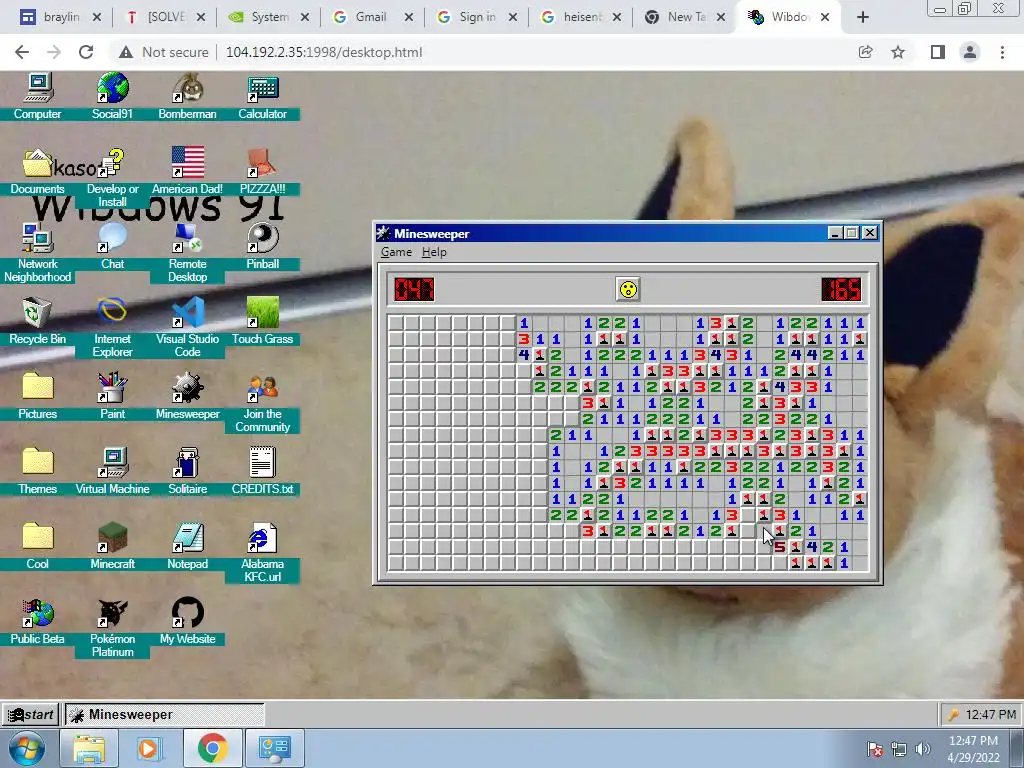Switch to the braylin browser tab

click(x=61, y=17)
